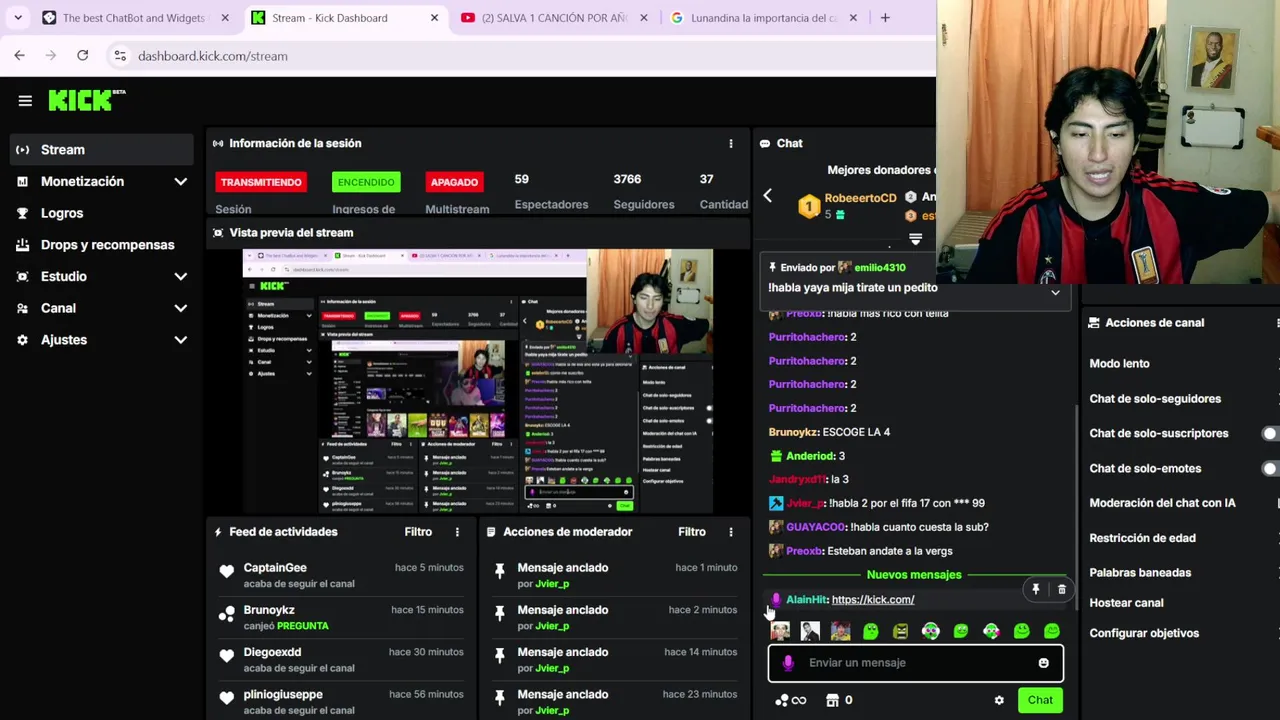
Task: Click the Kick logo
Action: [87, 100]
